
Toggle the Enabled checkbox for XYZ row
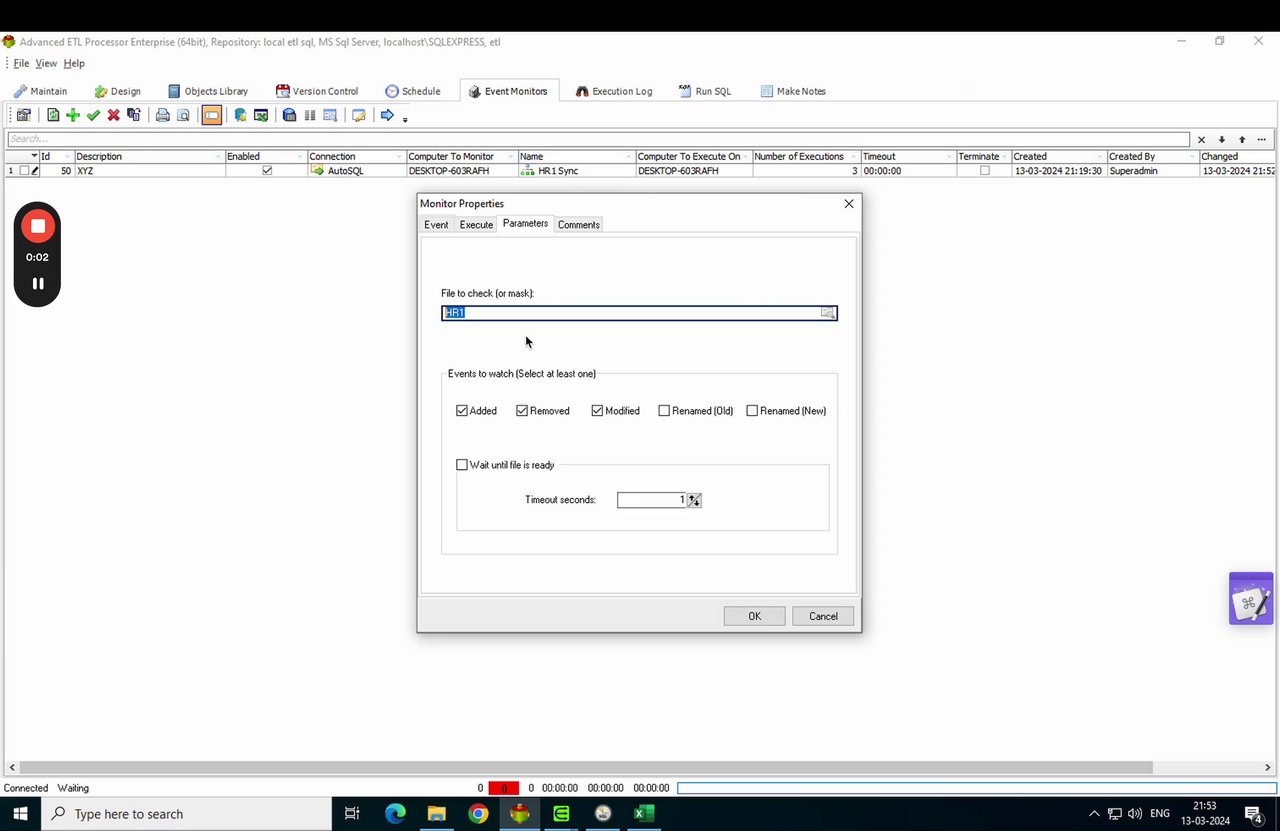267,171
